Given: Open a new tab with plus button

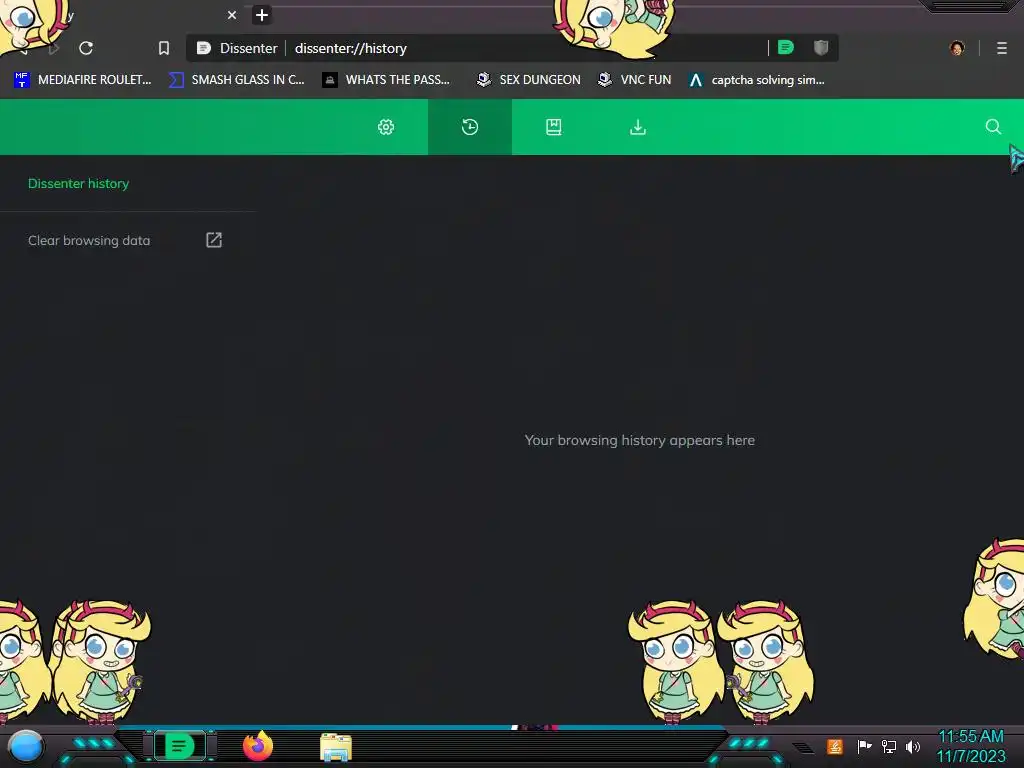Looking at the screenshot, I should [x=262, y=15].
